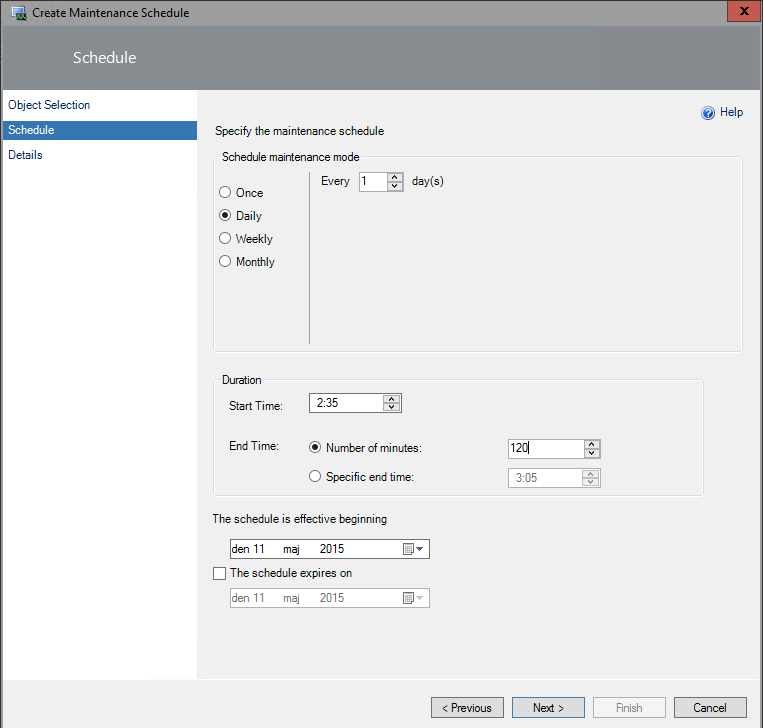The image size is (763, 728).
Task: Increase the number of minutes with the up arrow
Action: [592, 444]
